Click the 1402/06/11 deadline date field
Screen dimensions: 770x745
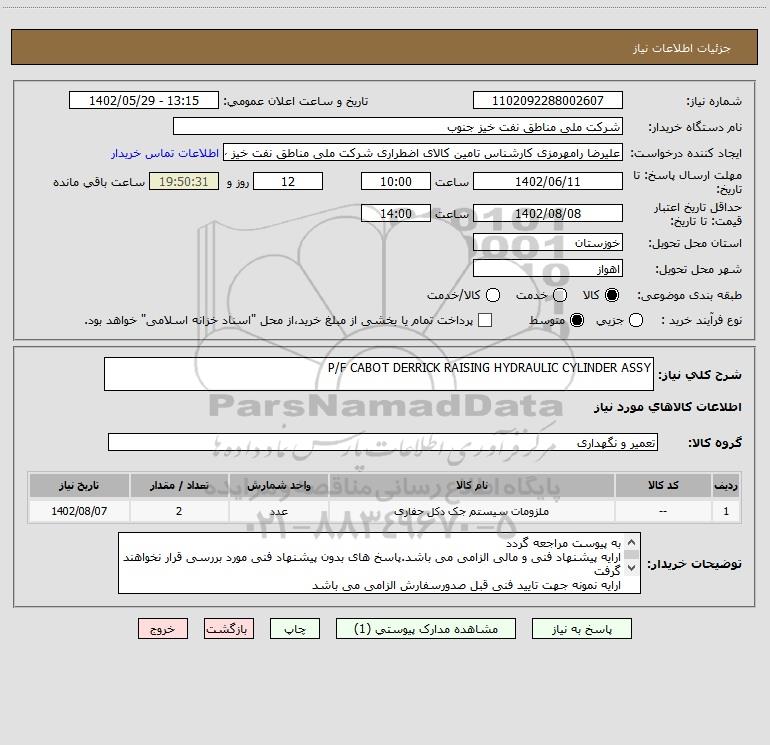coord(548,181)
